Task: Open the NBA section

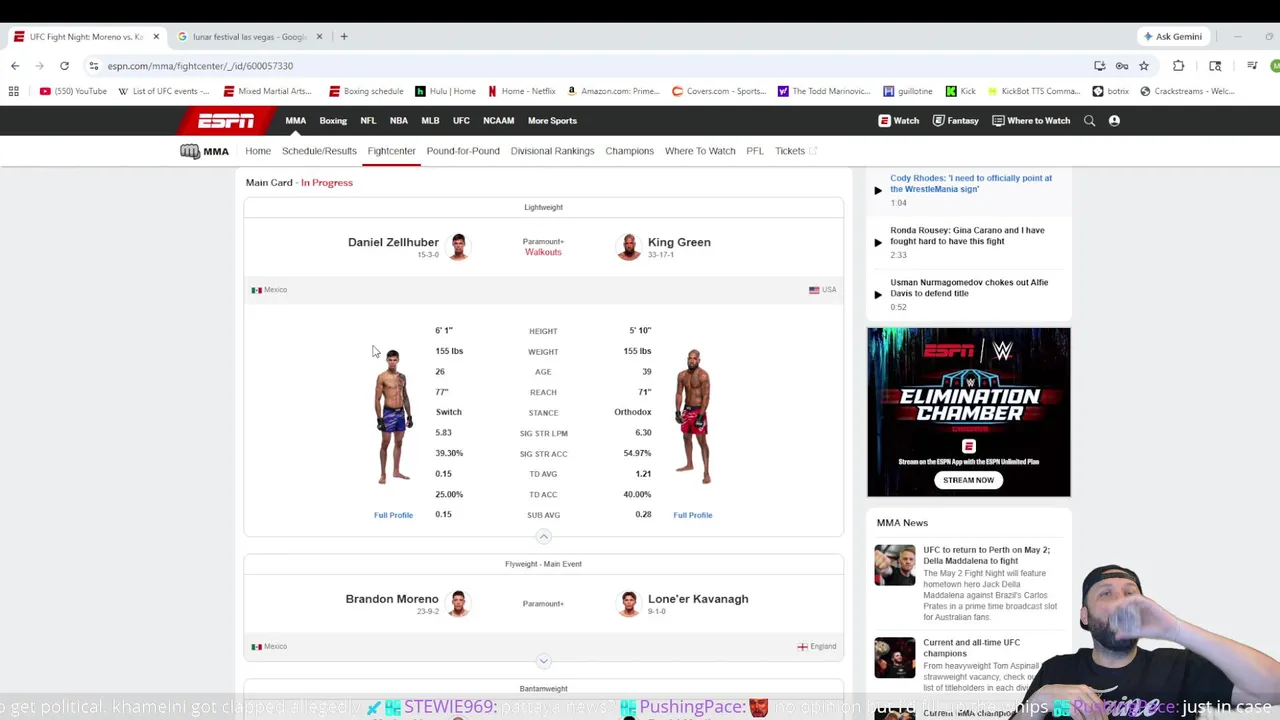Action: click(x=399, y=121)
